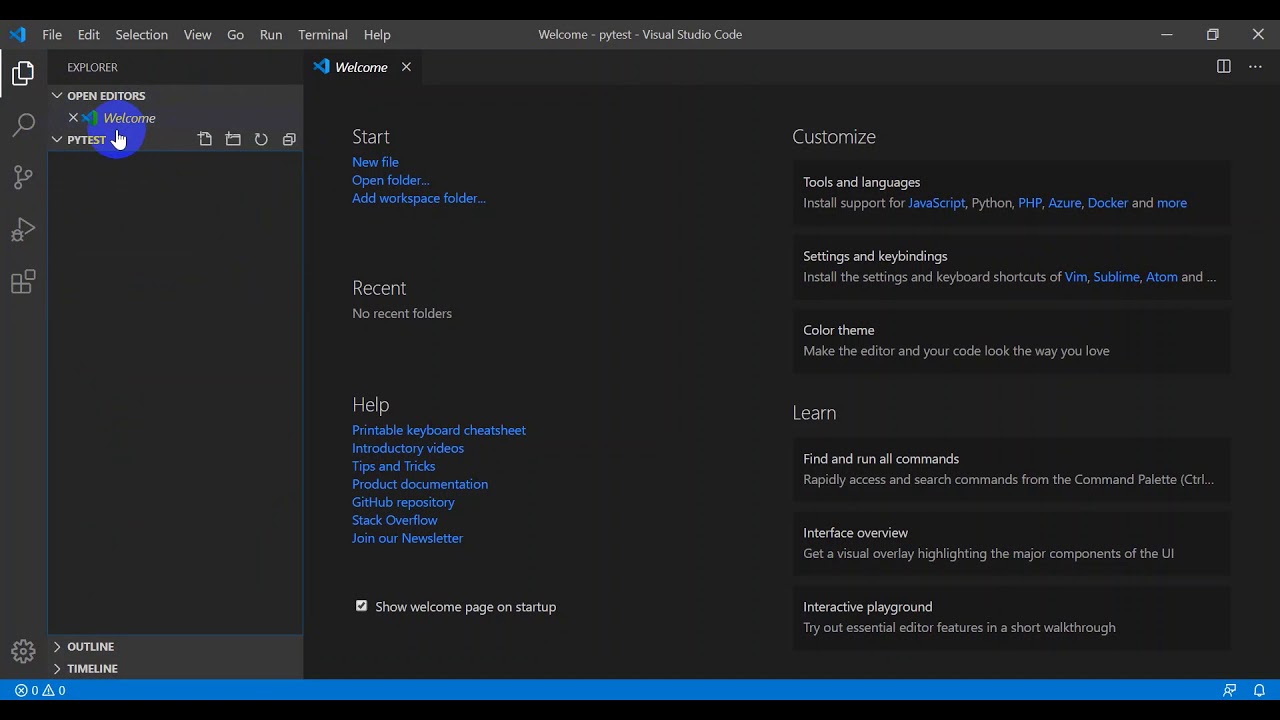Click the New File icon in PYTEST header
This screenshot has width=1280, height=720.
pos(205,140)
